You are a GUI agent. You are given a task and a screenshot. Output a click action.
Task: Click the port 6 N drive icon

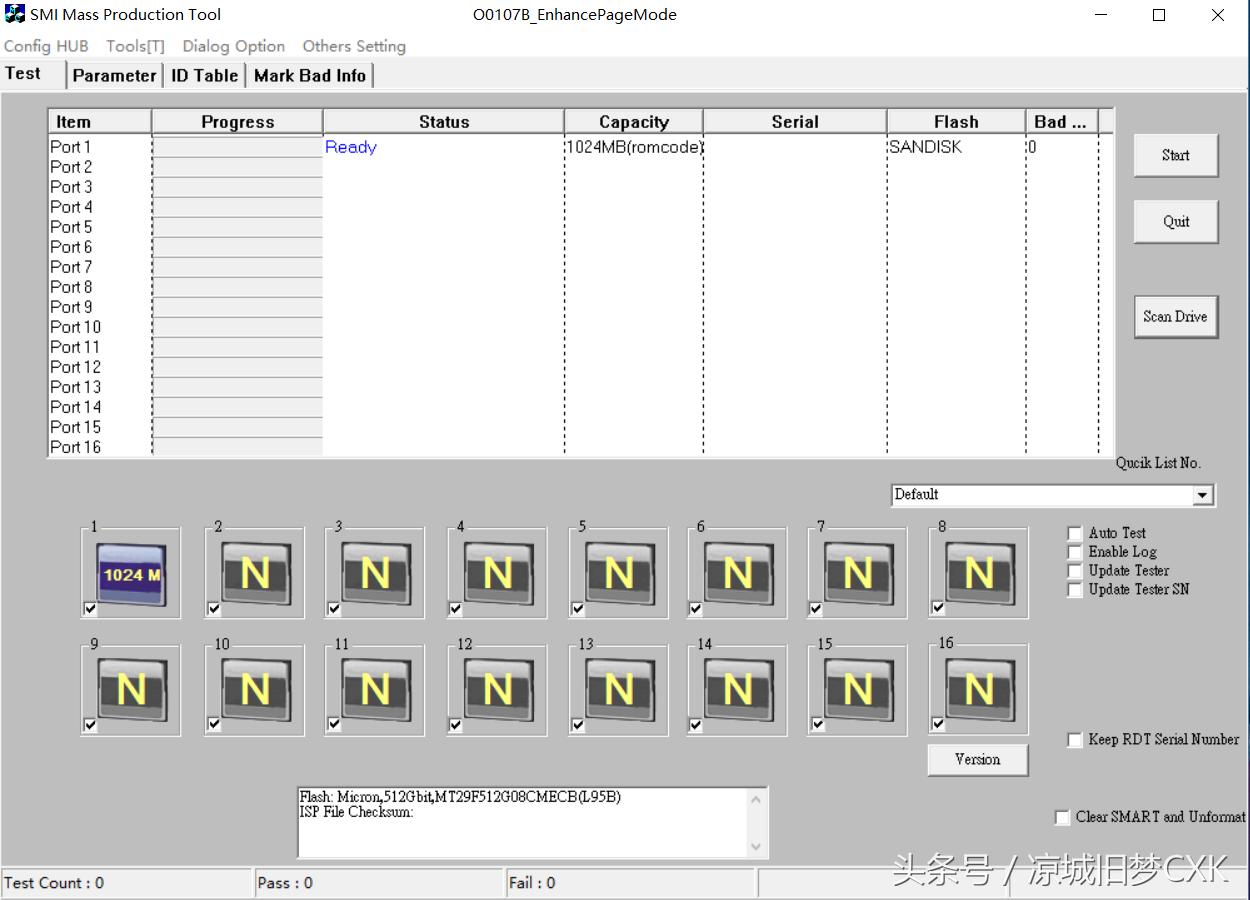pos(737,574)
